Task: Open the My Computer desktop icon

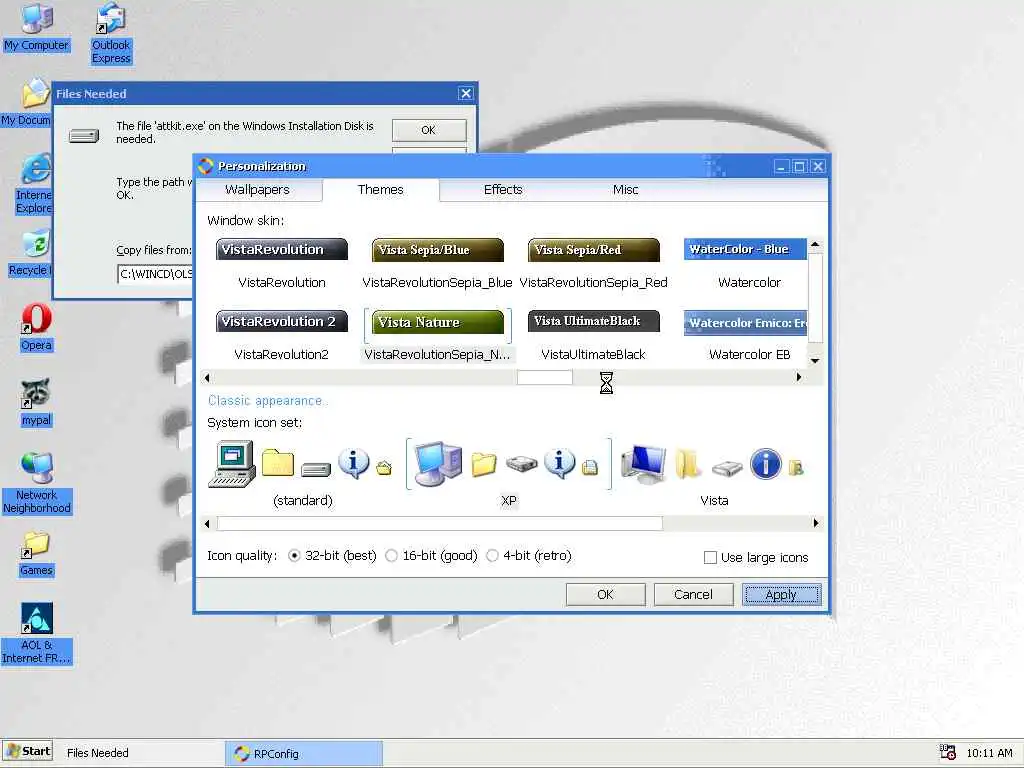Action: 37,26
